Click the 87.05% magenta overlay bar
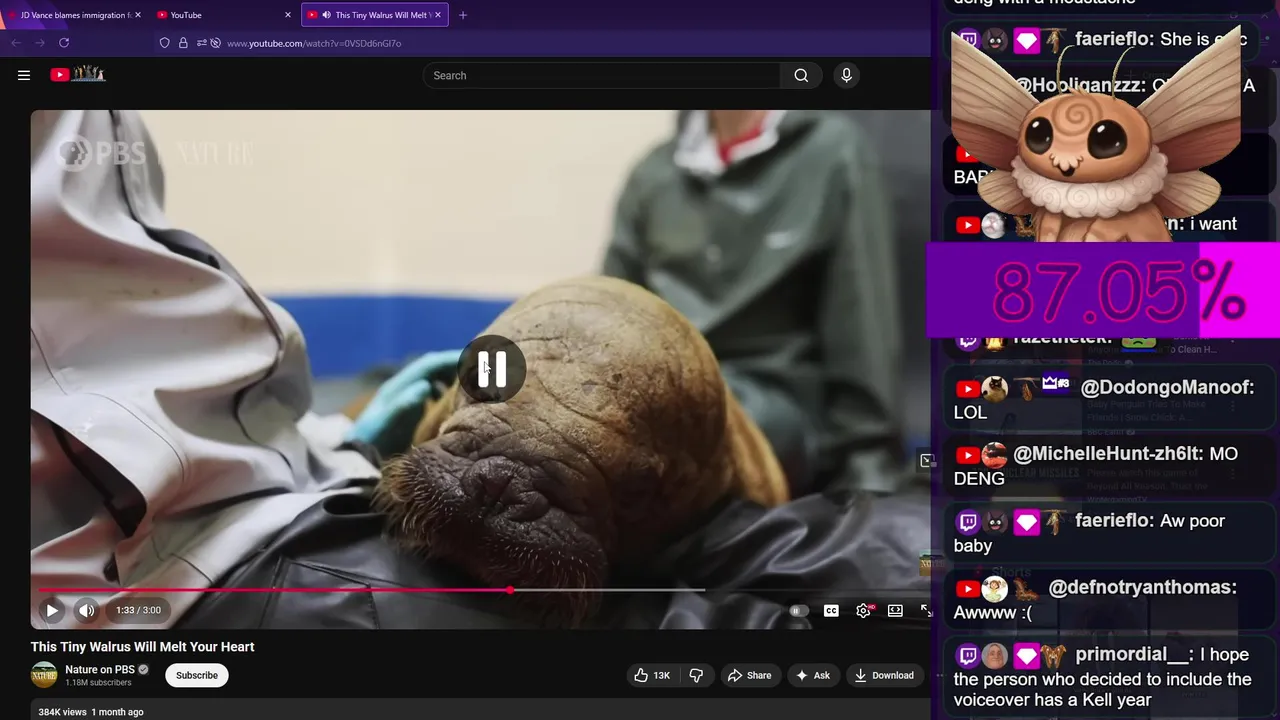This screenshot has height=720, width=1280. coord(1103,292)
